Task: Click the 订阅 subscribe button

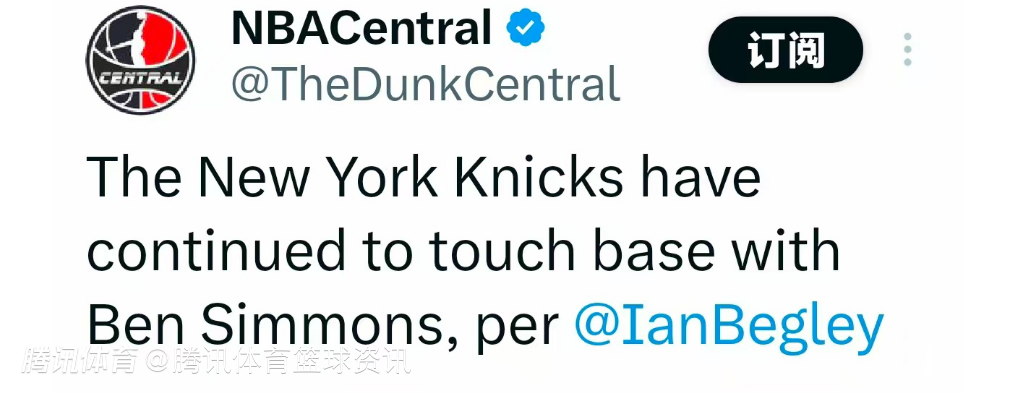Action: click(x=786, y=50)
